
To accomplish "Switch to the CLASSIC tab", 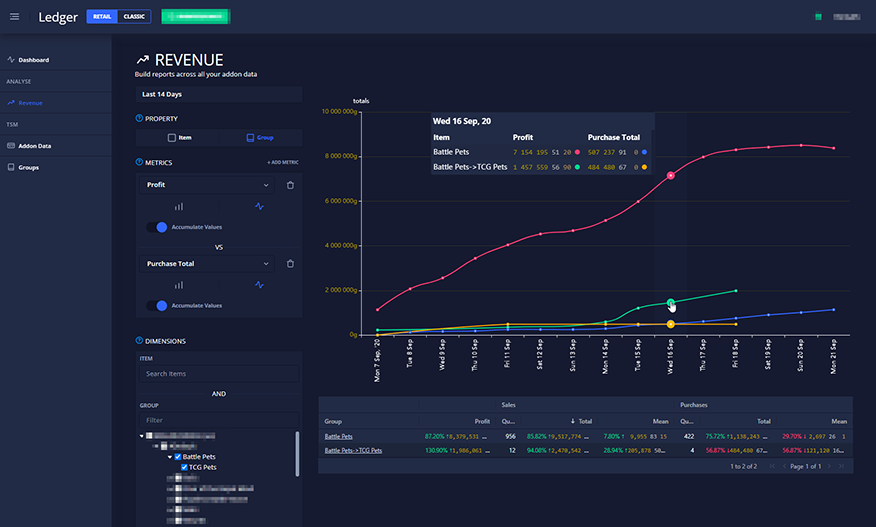I will point(134,17).
